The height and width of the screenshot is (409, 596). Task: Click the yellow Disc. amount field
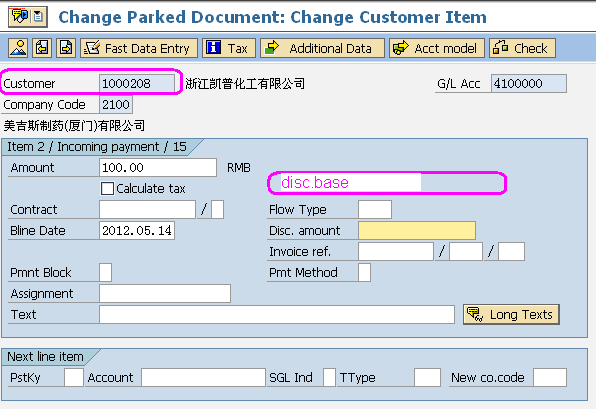[x=417, y=231]
